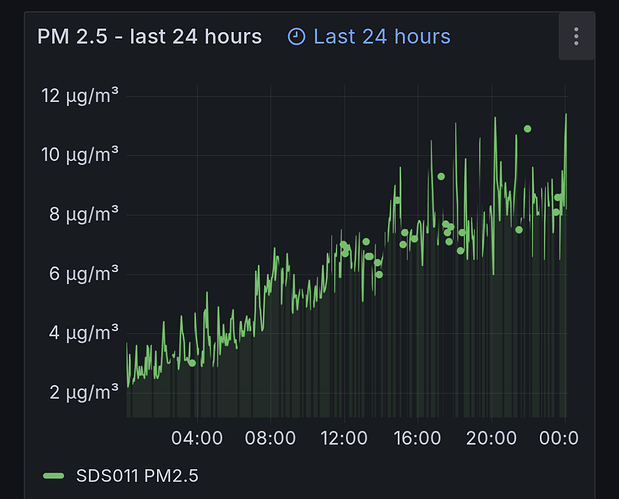619x499 pixels.
Task: Click the 'Last 24 hours' time range link
Action: 381,37
